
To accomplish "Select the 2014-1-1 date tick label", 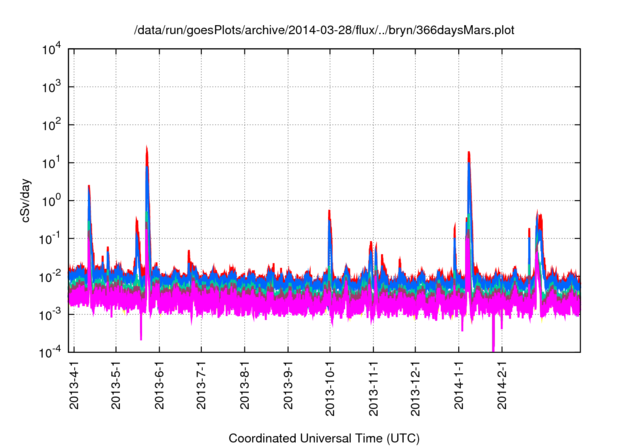I will coord(459,384).
